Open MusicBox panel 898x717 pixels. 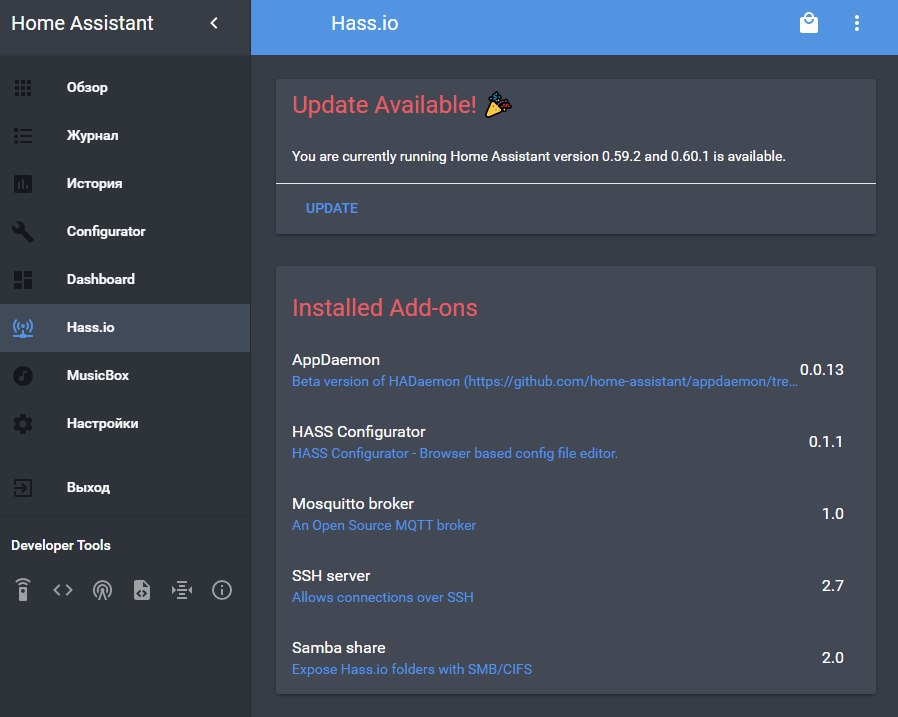[x=125, y=376]
